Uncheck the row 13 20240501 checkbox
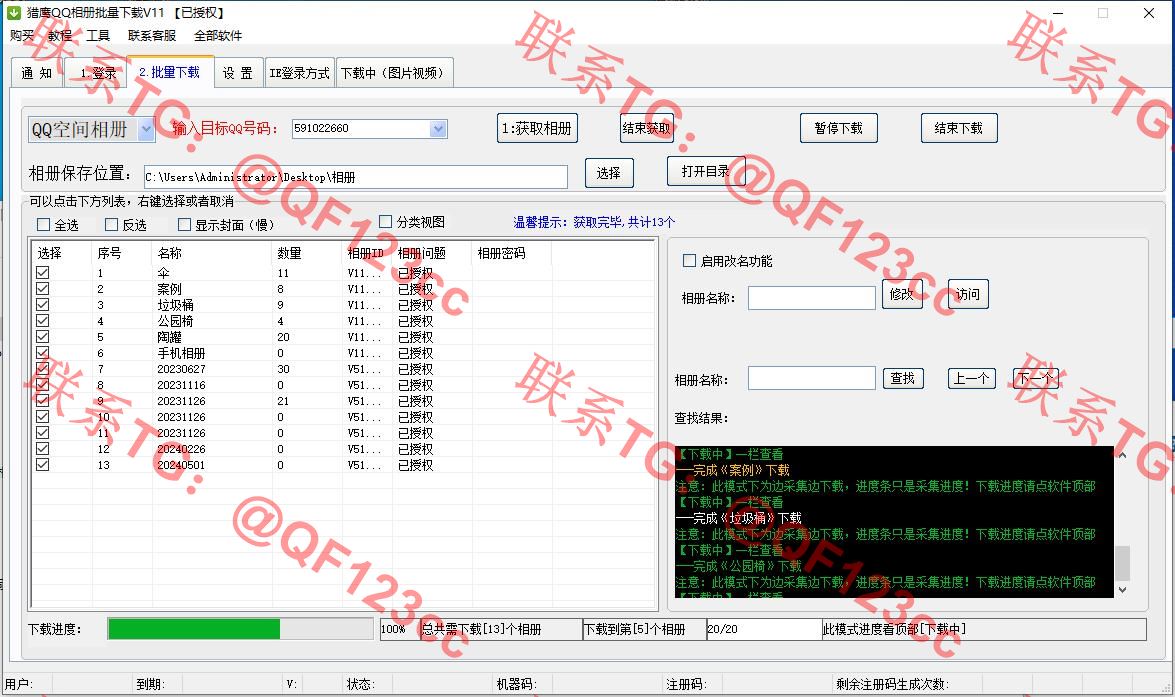 (x=43, y=465)
